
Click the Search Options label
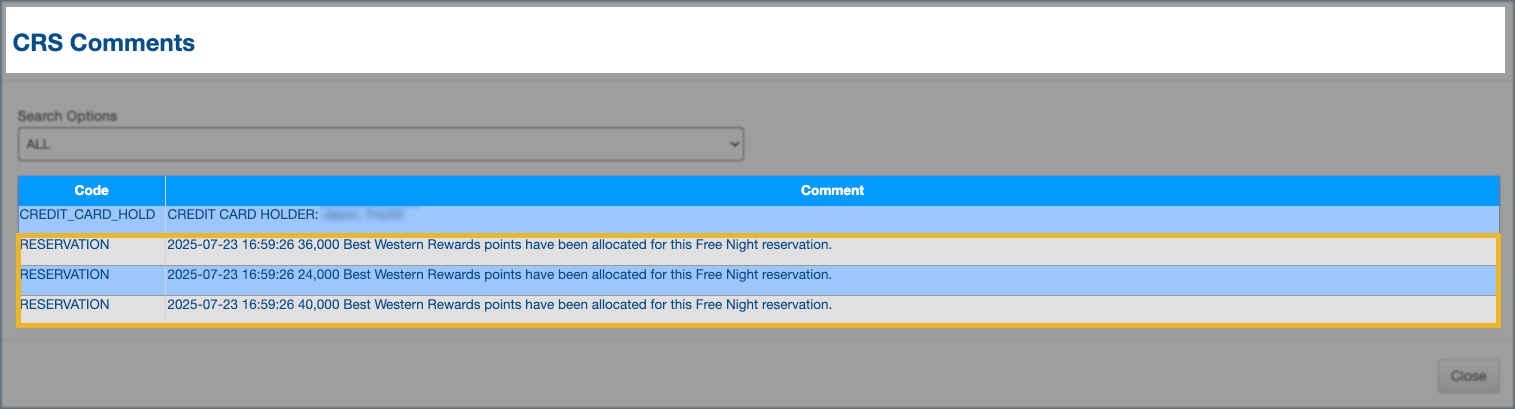(67, 116)
